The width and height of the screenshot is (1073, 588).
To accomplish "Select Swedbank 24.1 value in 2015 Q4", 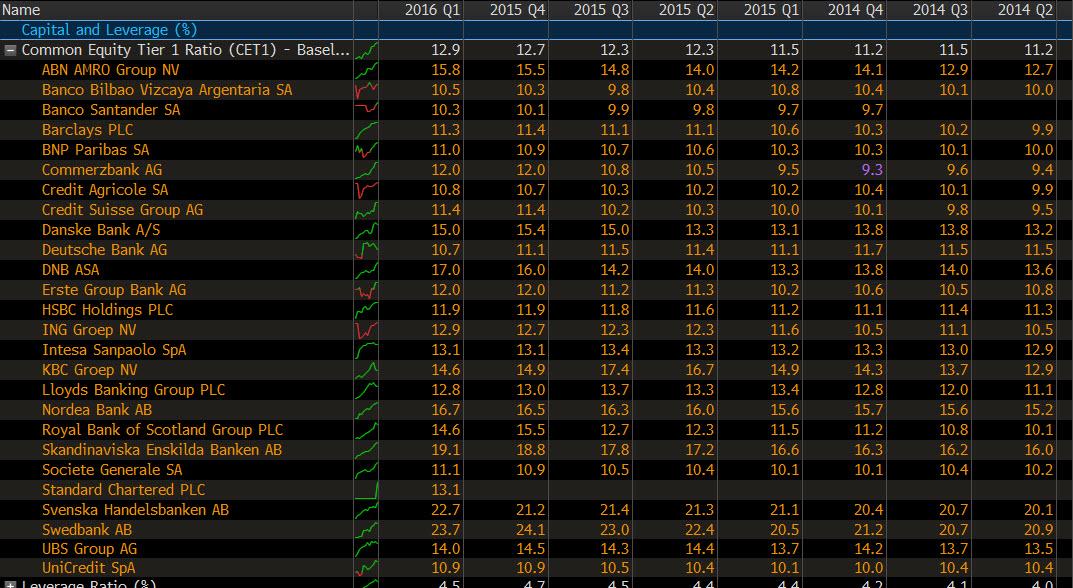I will 531,530.
